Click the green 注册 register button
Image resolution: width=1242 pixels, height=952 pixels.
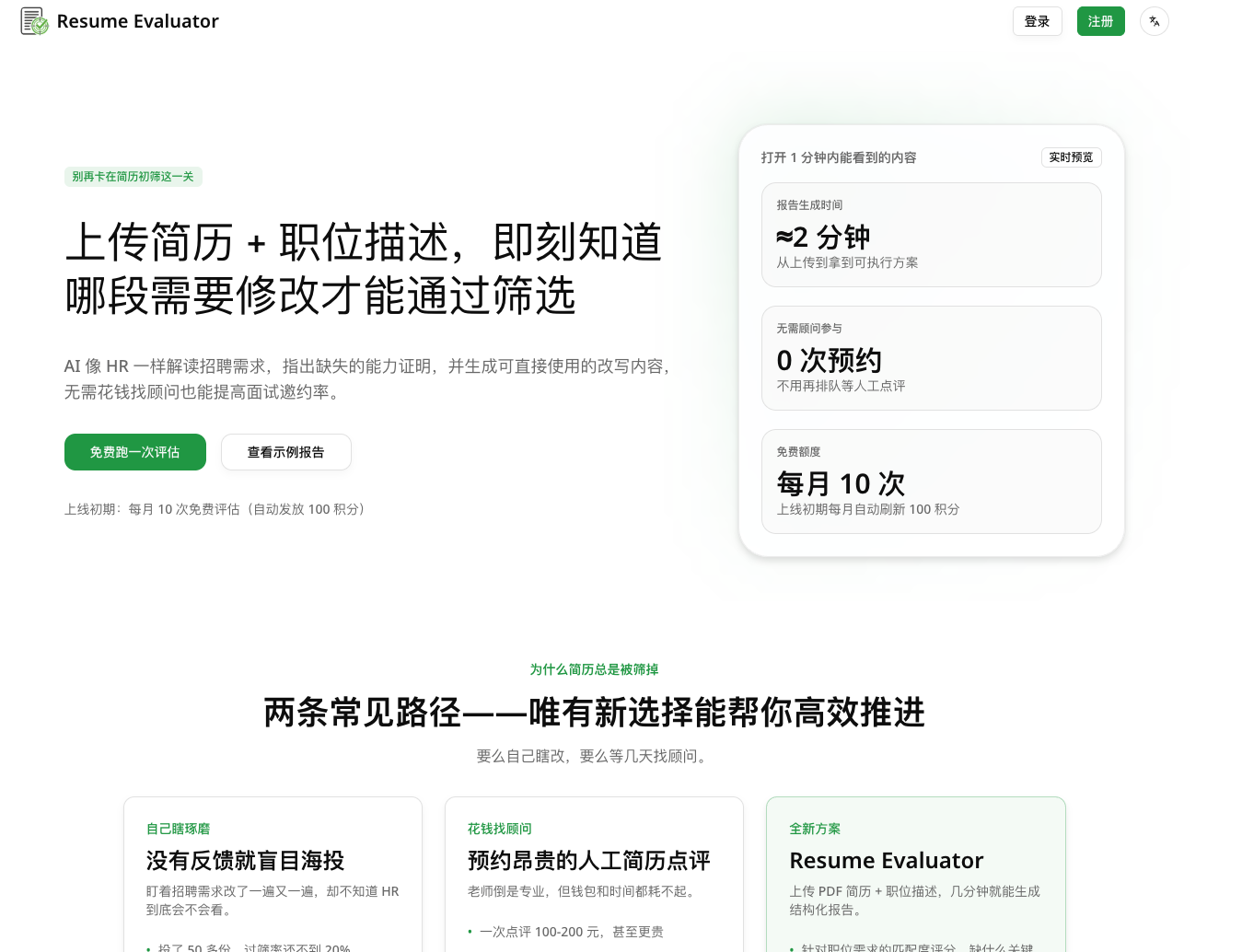pos(1101,21)
